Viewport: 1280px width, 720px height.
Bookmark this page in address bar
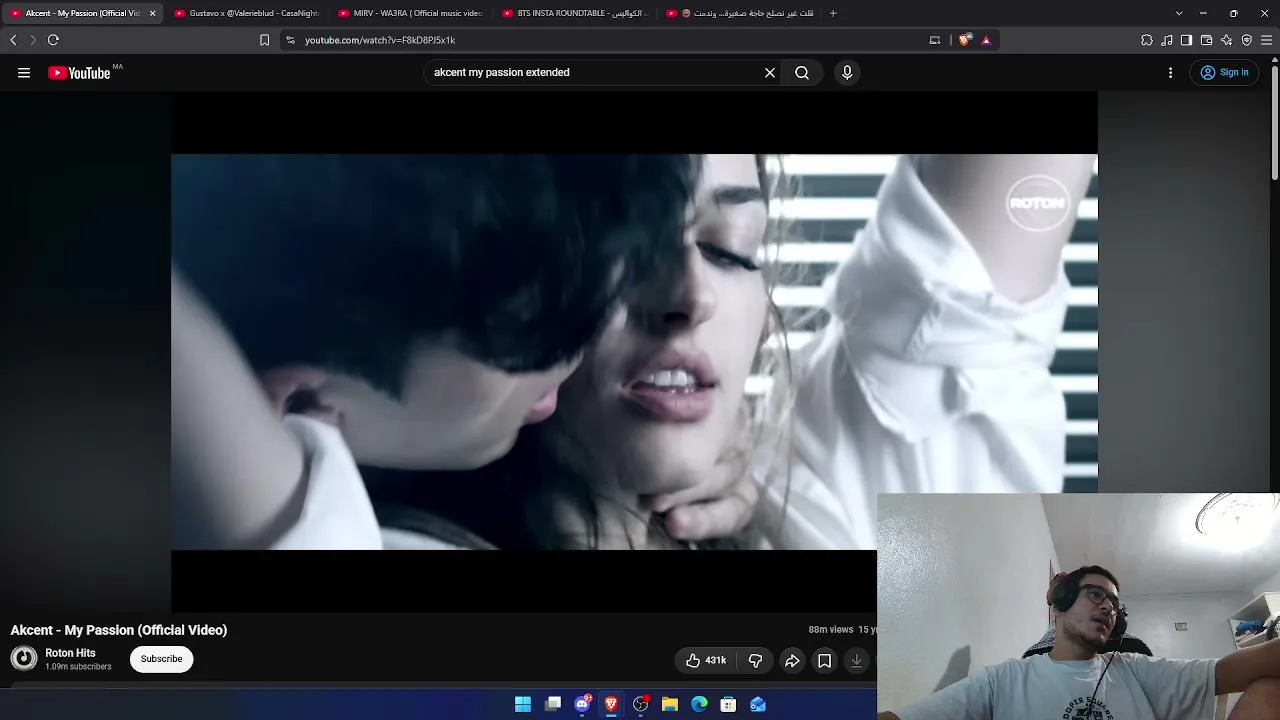coord(264,40)
